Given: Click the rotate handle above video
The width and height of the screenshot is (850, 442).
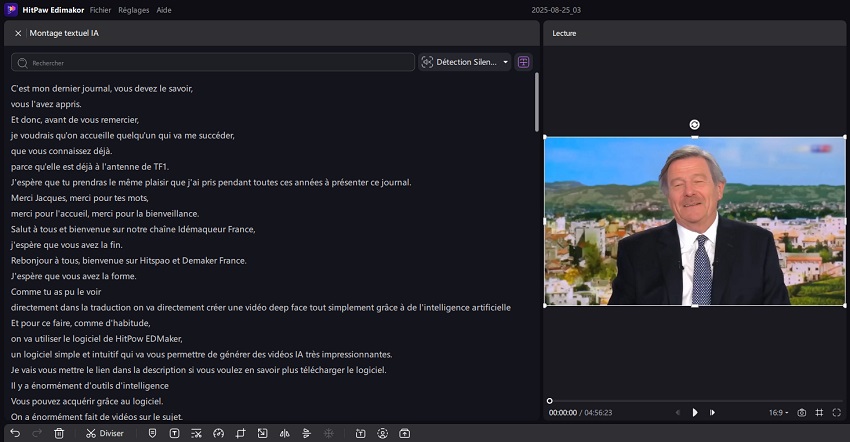Looking at the screenshot, I should point(694,125).
